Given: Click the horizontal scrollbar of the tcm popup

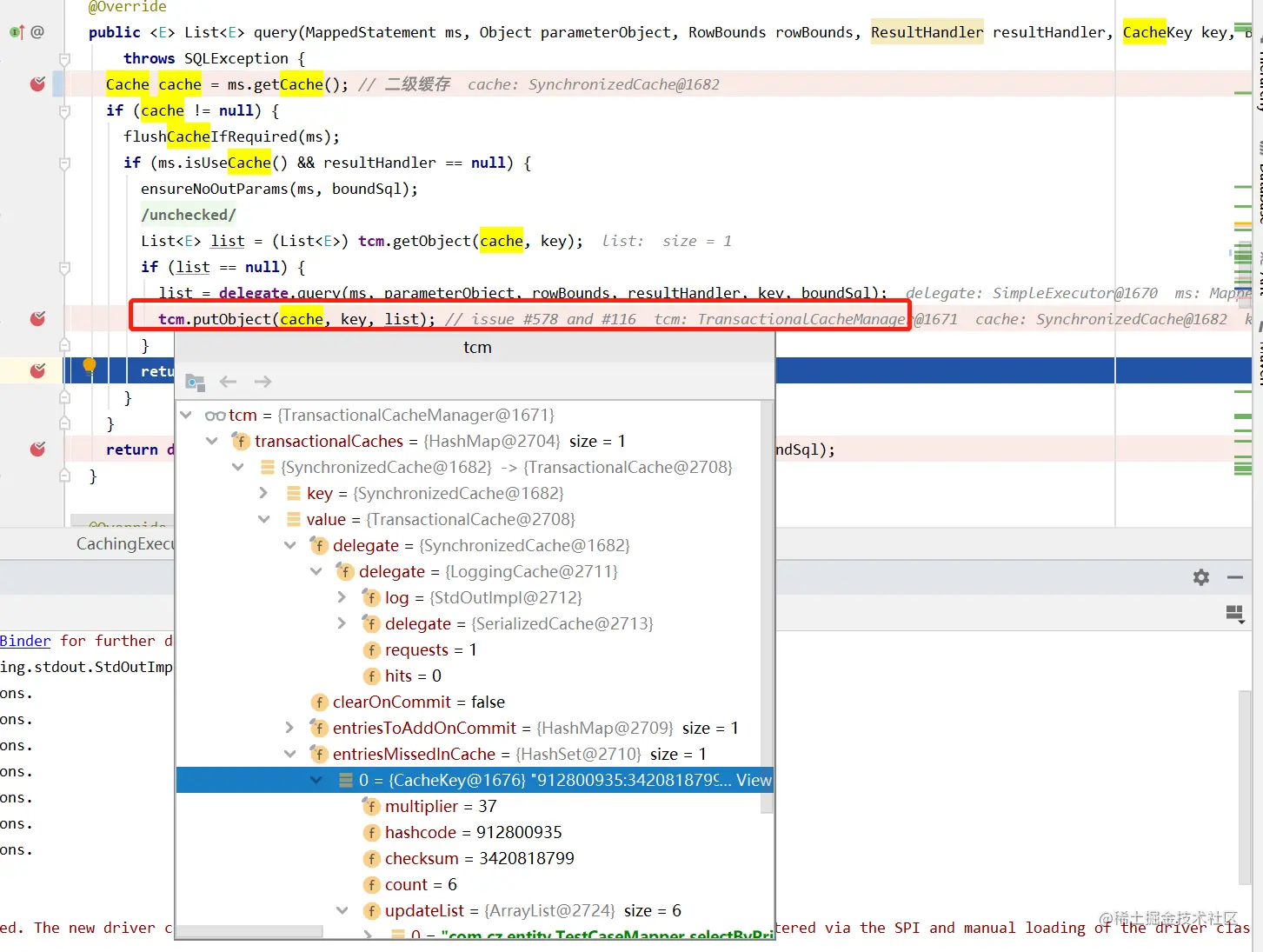Looking at the screenshot, I should coord(249,932).
